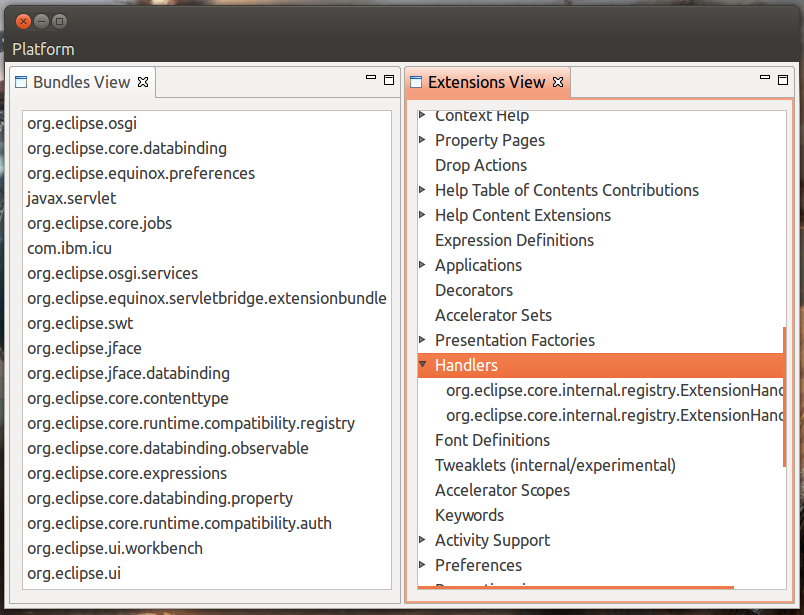804x615 pixels.
Task: Select Property Pages in the tree
Action: point(490,141)
